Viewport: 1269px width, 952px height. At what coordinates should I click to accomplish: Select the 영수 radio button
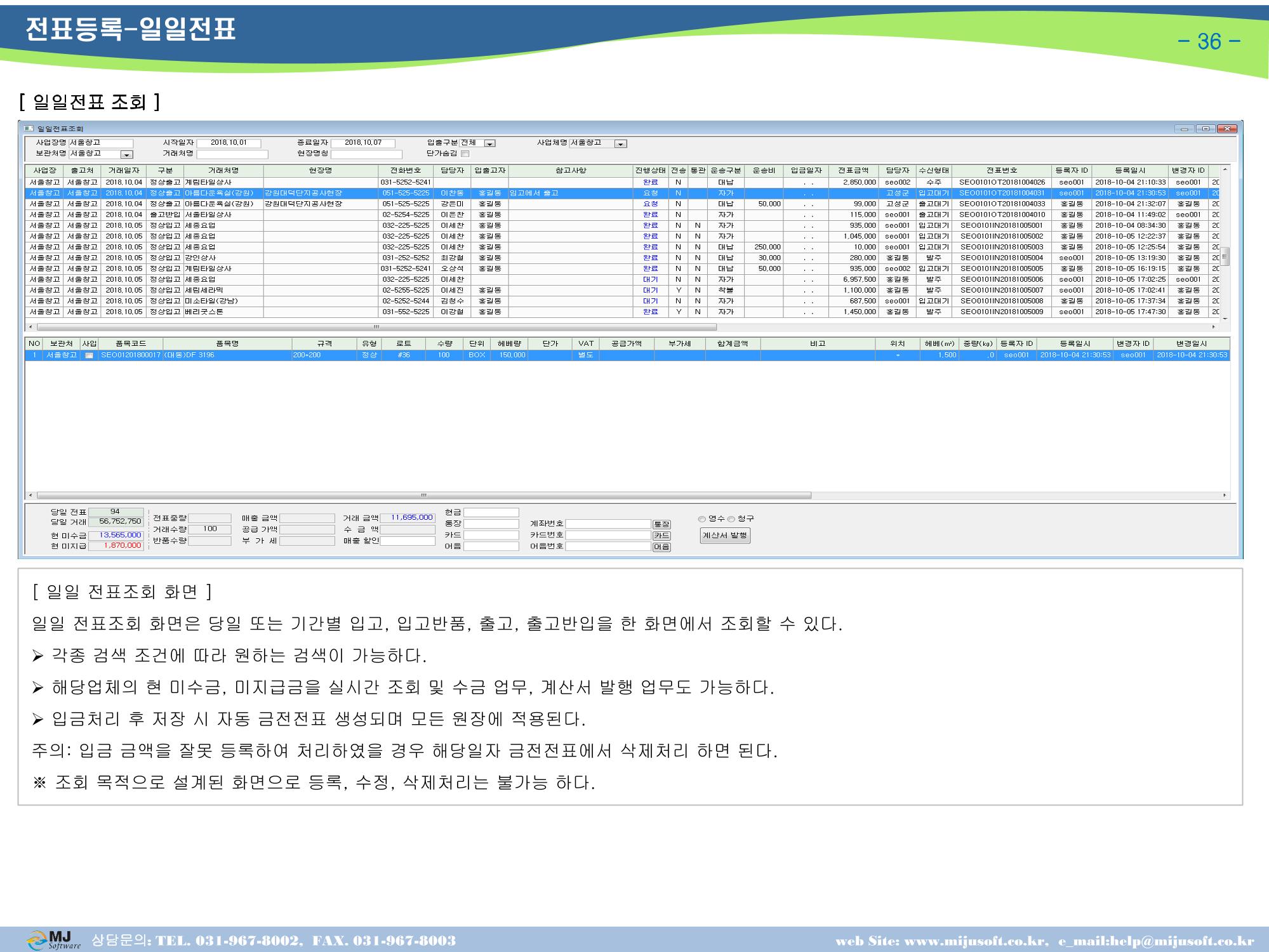(x=701, y=519)
